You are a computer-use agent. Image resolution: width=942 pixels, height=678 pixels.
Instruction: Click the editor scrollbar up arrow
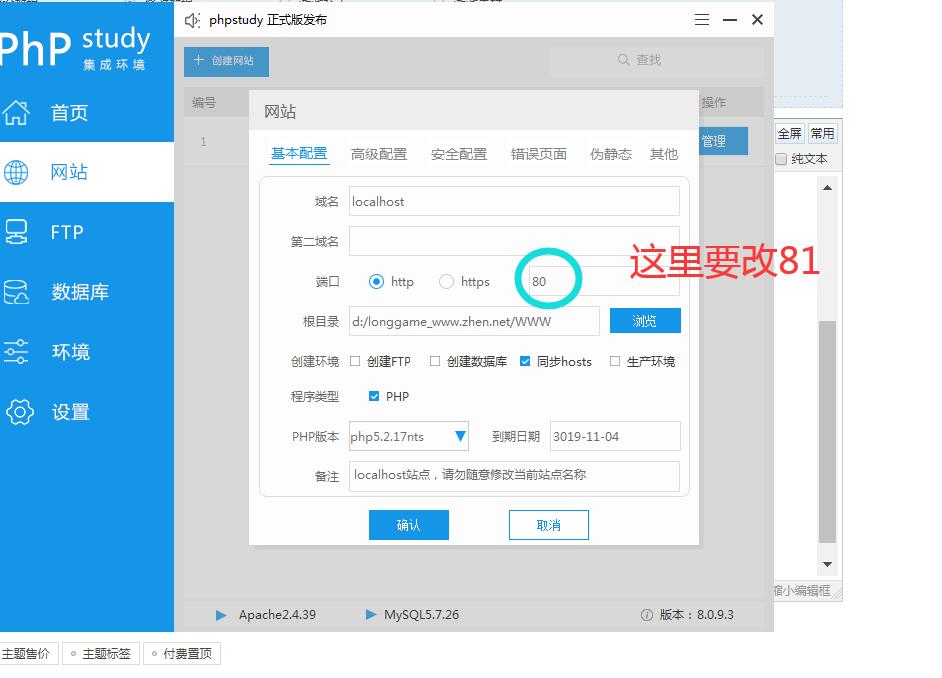pos(827,188)
